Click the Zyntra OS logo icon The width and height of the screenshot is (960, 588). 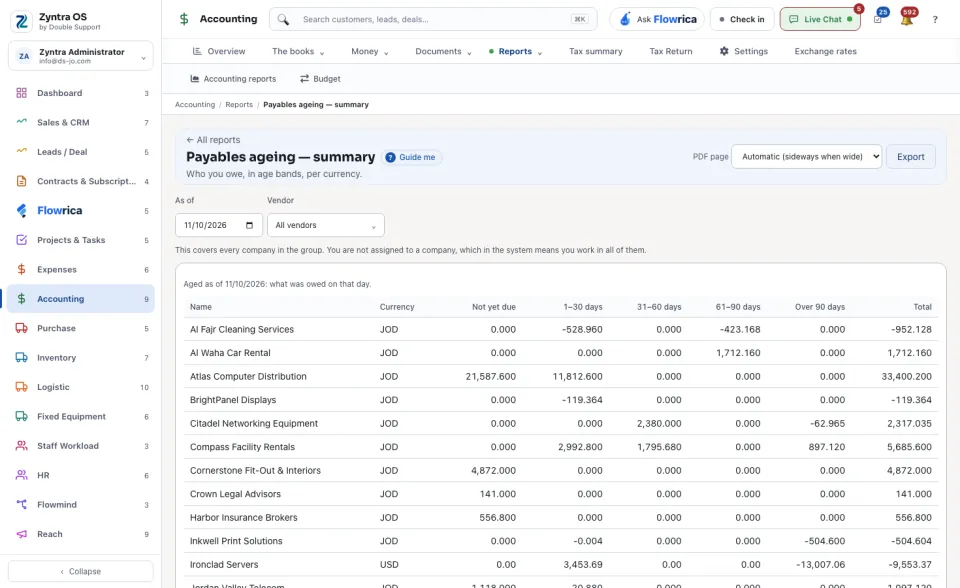pos(21,21)
